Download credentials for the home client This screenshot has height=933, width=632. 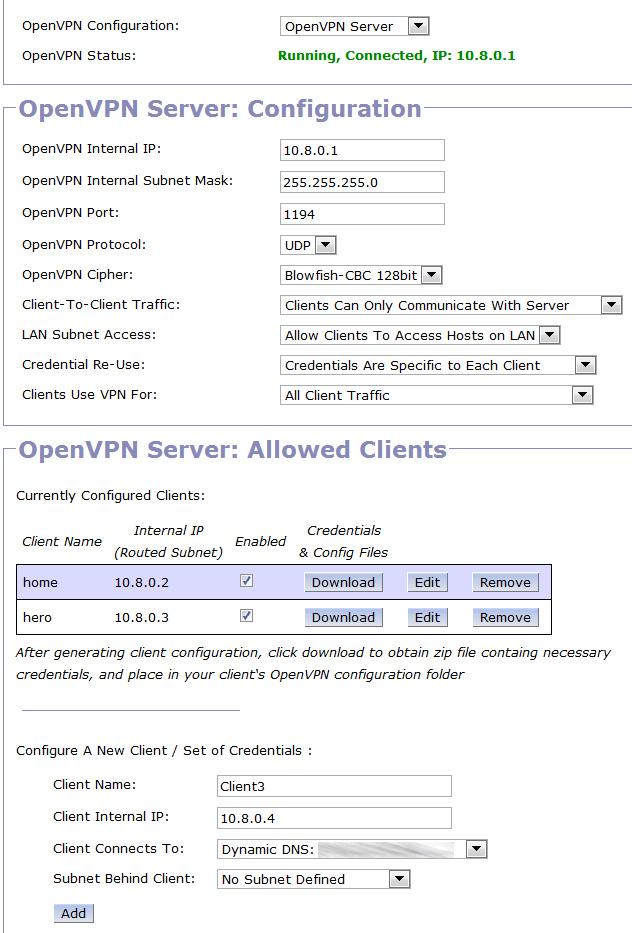coord(343,582)
